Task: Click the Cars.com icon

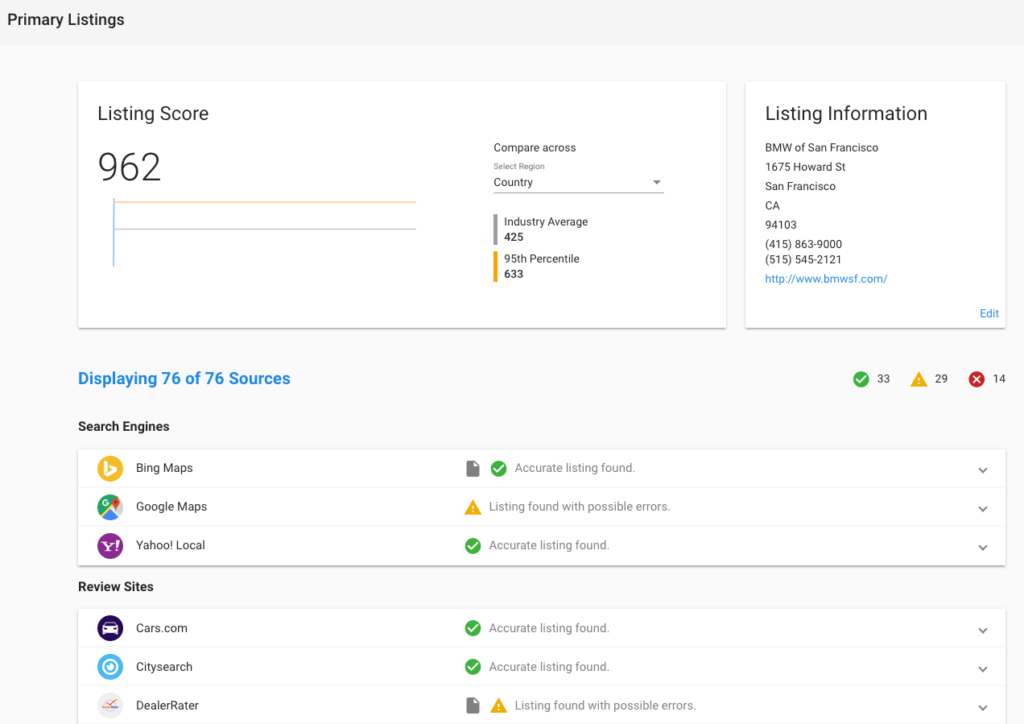Action: [x=110, y=628]
